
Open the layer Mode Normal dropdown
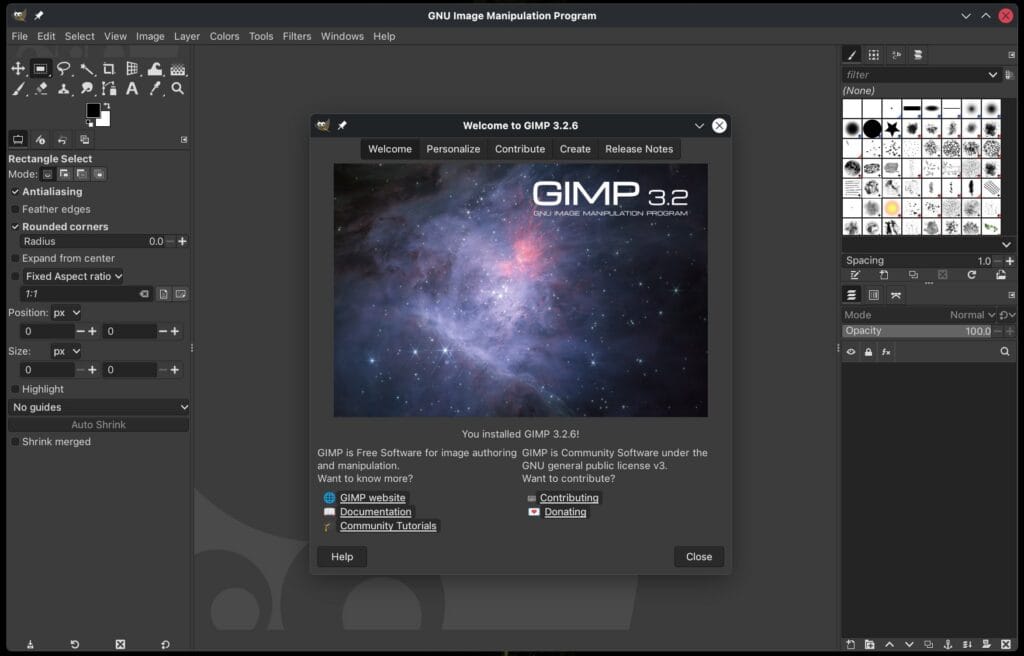click(x=972, y=315)
